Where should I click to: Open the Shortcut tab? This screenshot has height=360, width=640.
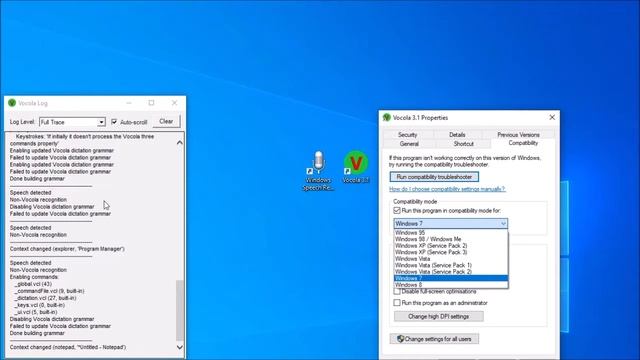[x=464, y=144]
